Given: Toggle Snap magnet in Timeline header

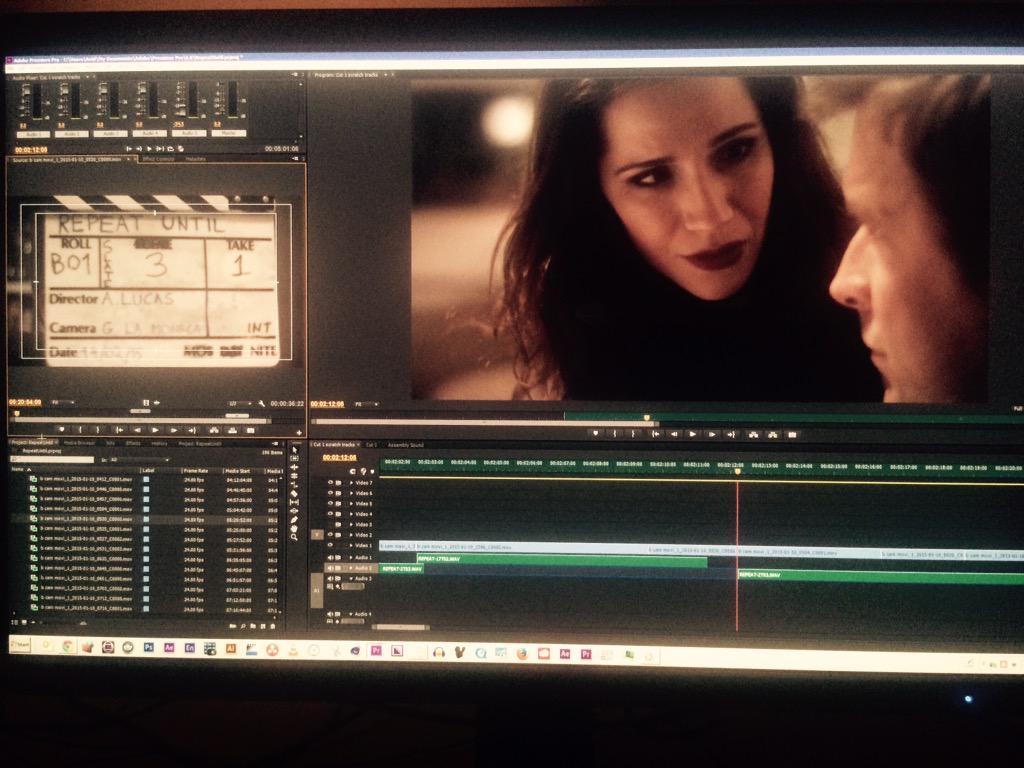Looking at the screenshot, I should pyautogui.click(x=353, y=472).
